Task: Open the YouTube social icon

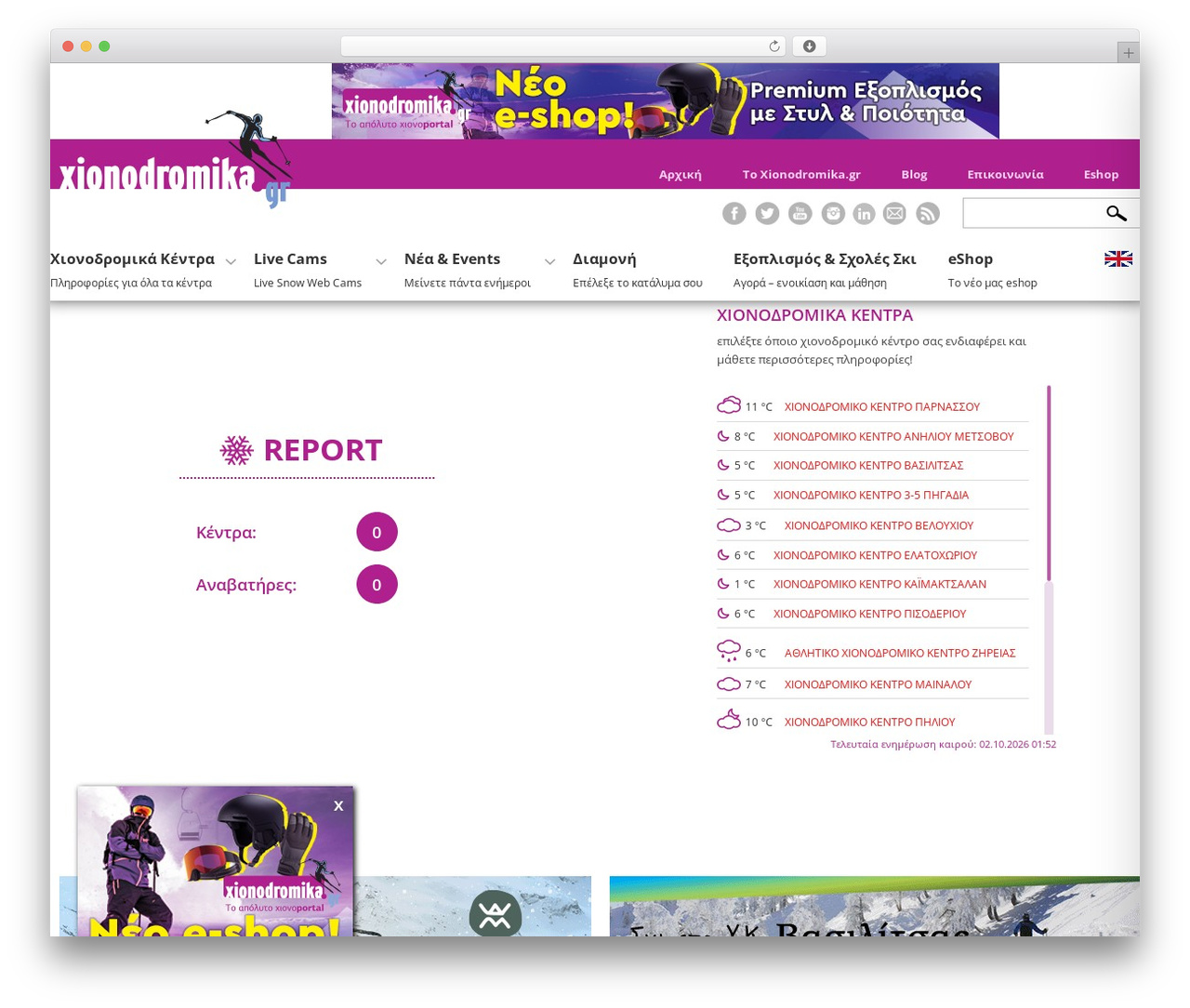Action: click(800, 214)
